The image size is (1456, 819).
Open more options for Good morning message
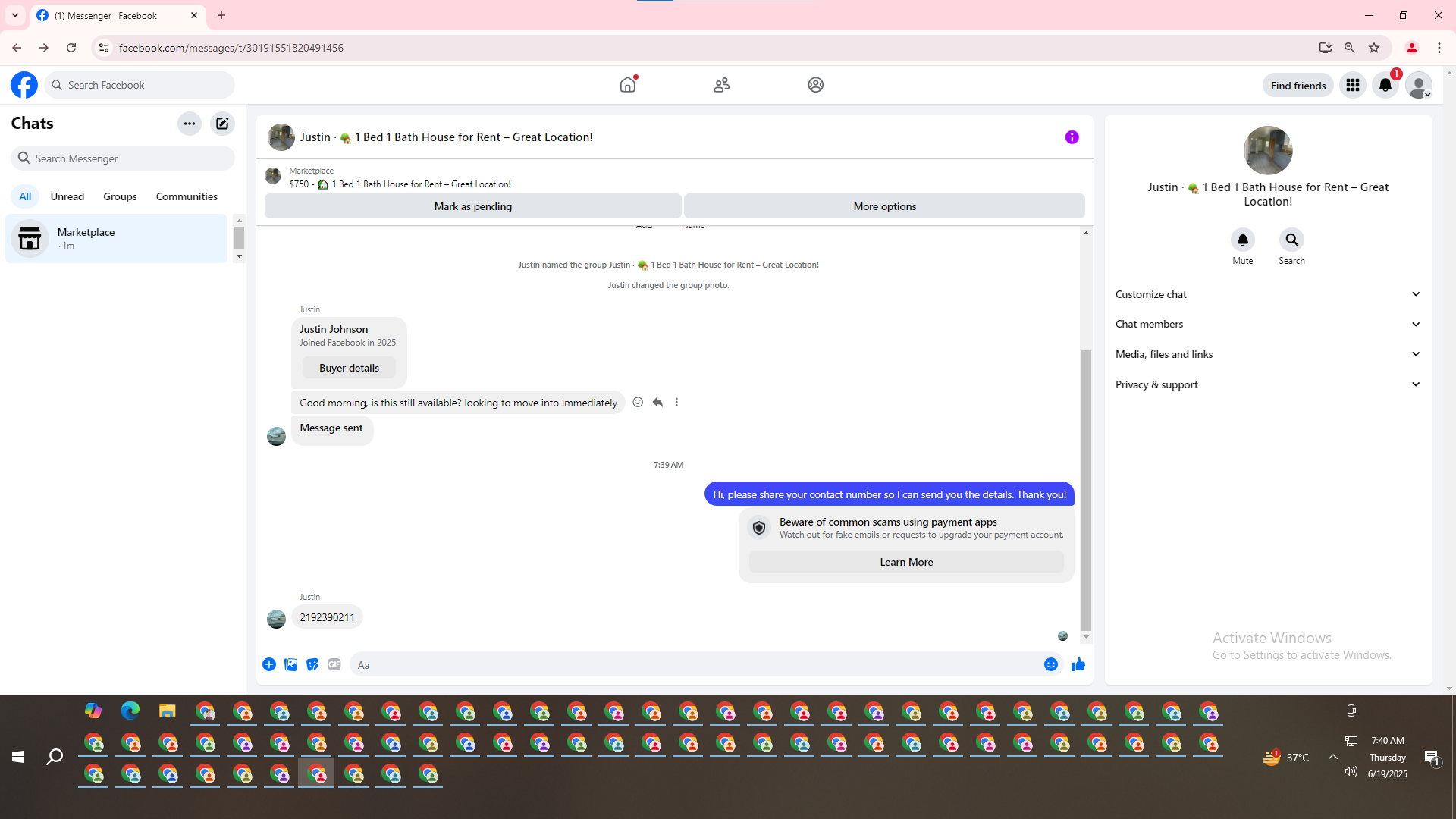[676, 403]
